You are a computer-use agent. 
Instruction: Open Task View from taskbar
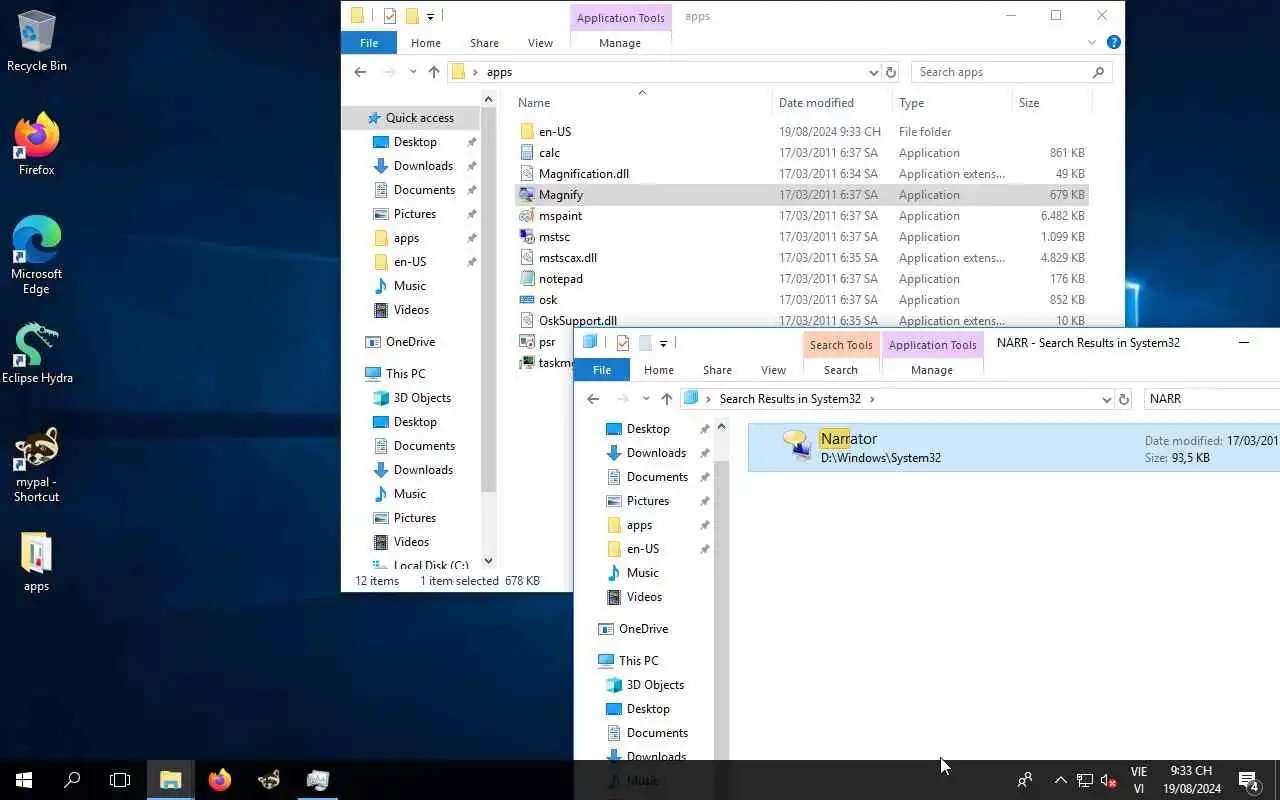[120, 780]
